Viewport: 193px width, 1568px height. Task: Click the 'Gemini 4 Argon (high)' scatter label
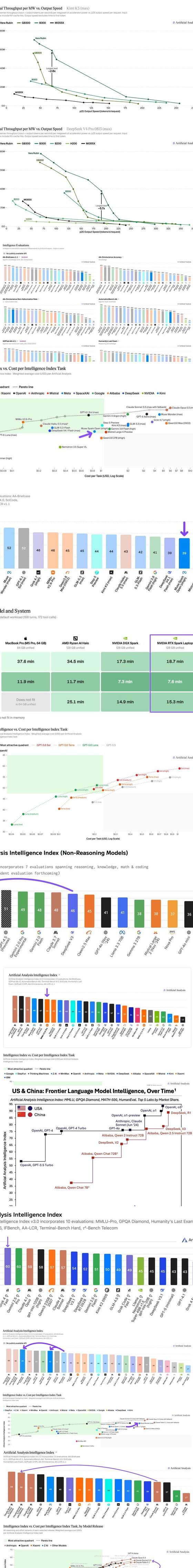click(x=115, y=416)
